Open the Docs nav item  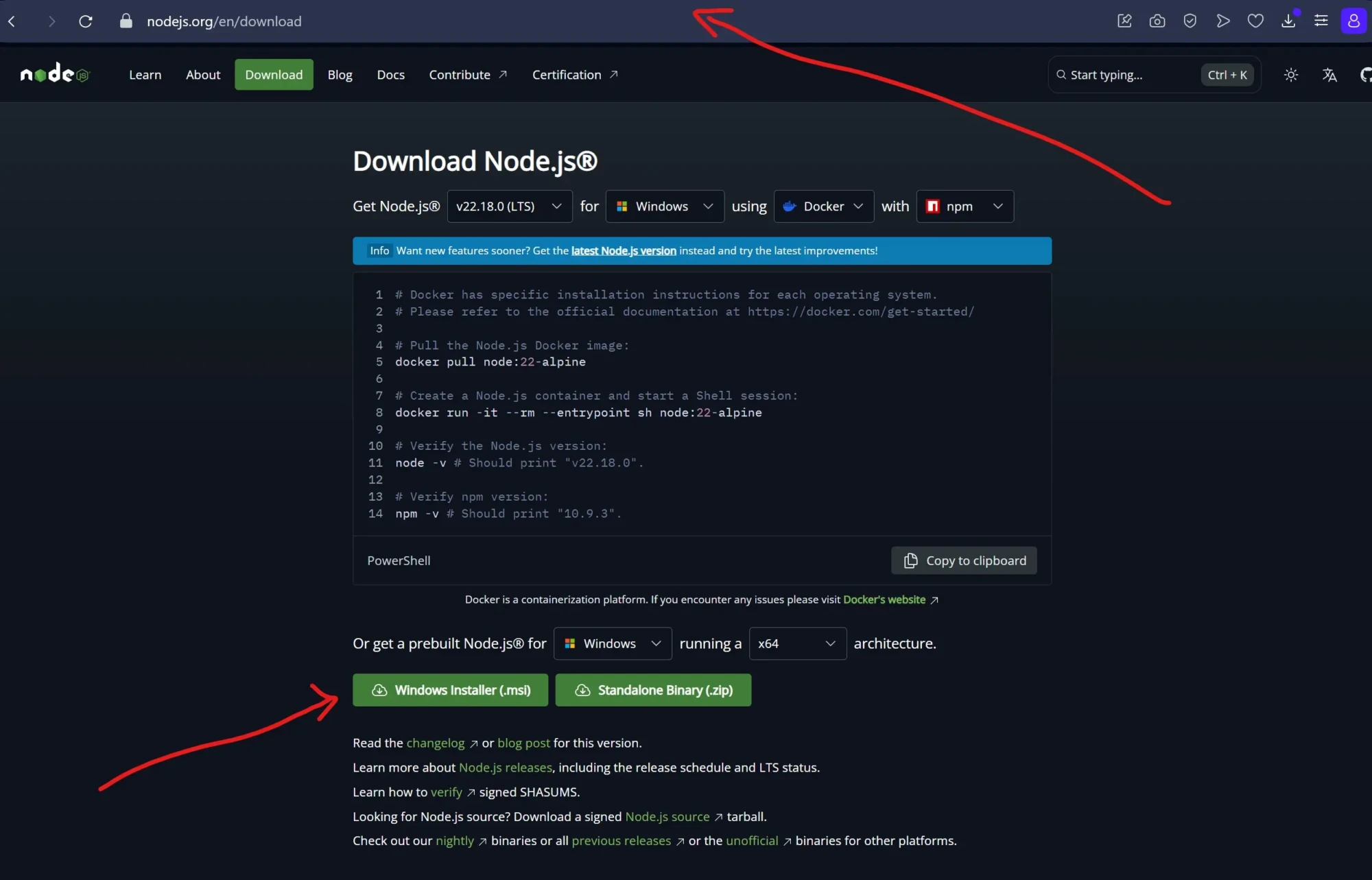pyautogui.click(x=390, y=75)
